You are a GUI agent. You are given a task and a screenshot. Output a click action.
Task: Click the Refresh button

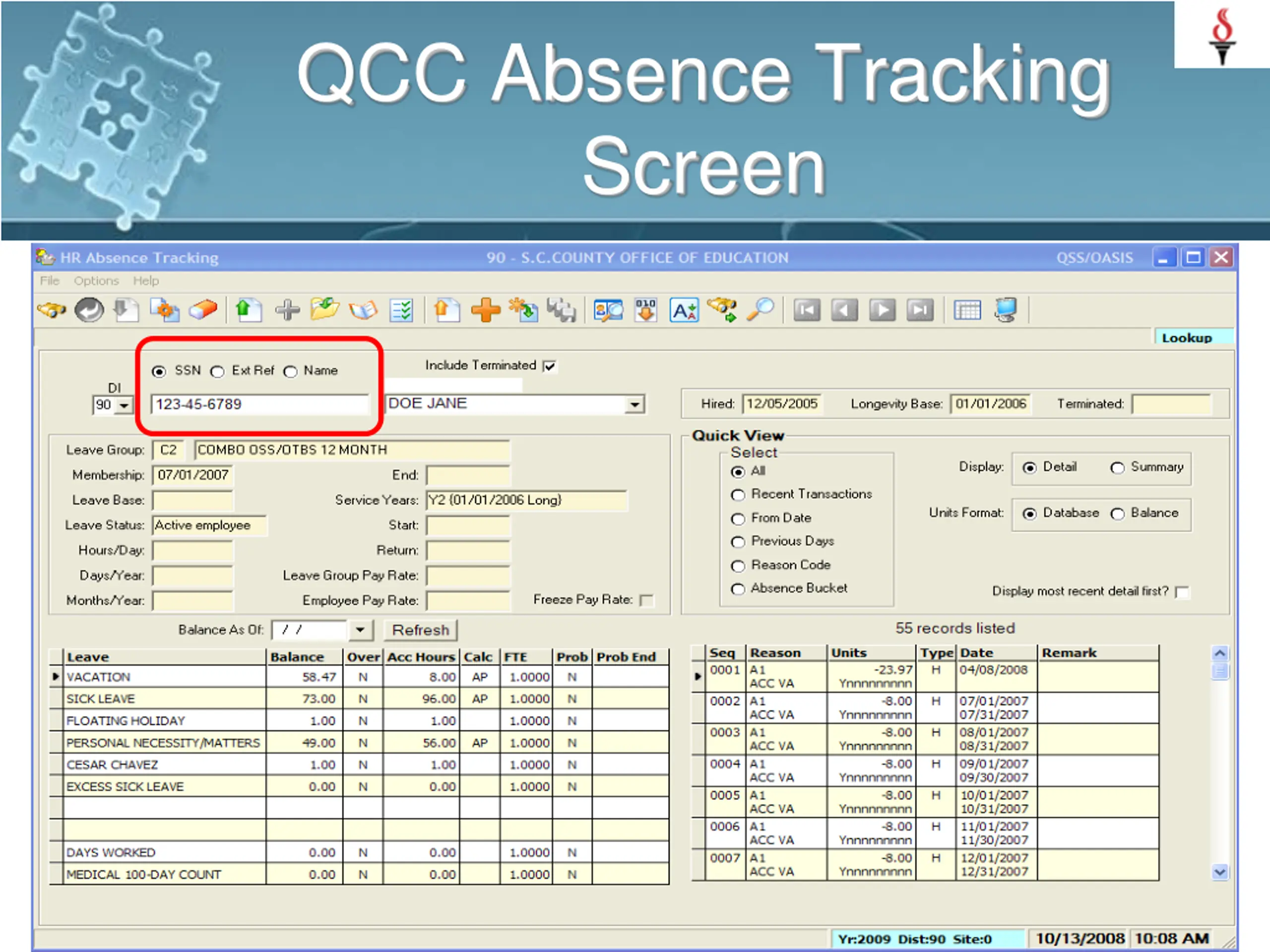click(420, 630)
